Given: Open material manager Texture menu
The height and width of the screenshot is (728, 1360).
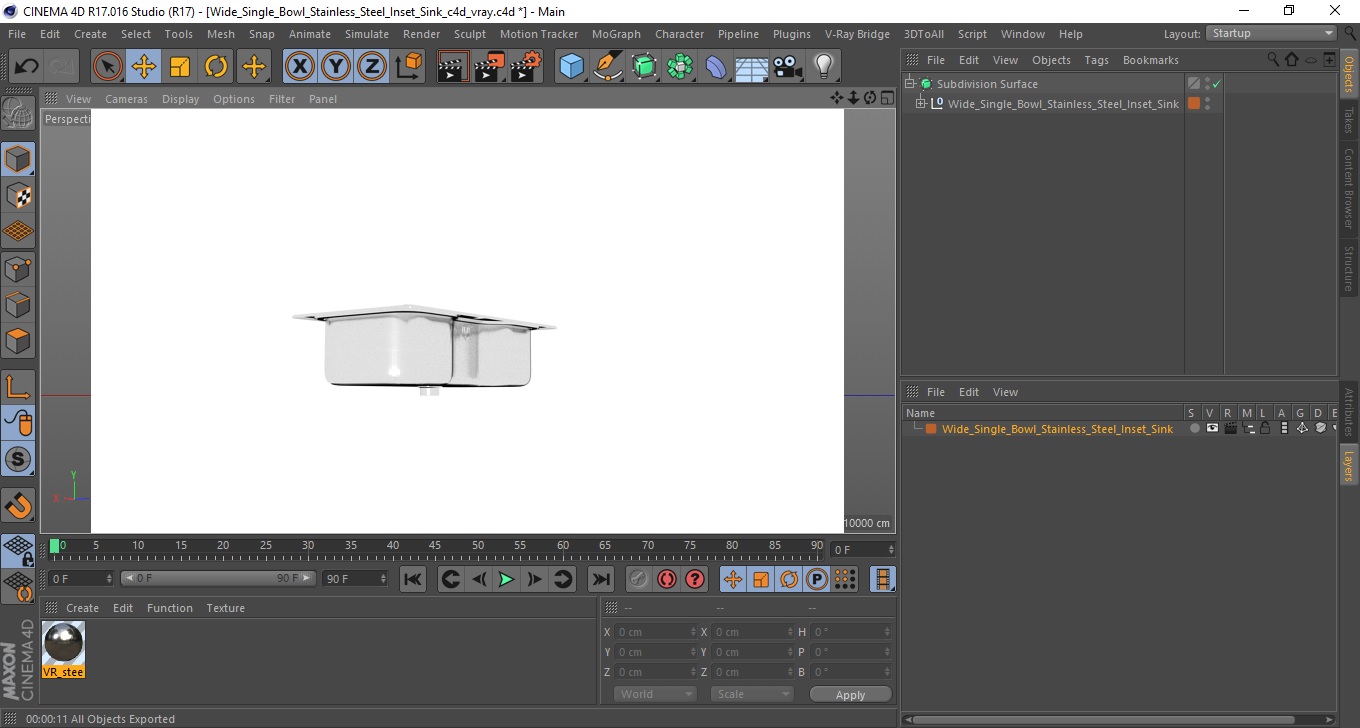Looking at the screenshot, I should point(225,608).
